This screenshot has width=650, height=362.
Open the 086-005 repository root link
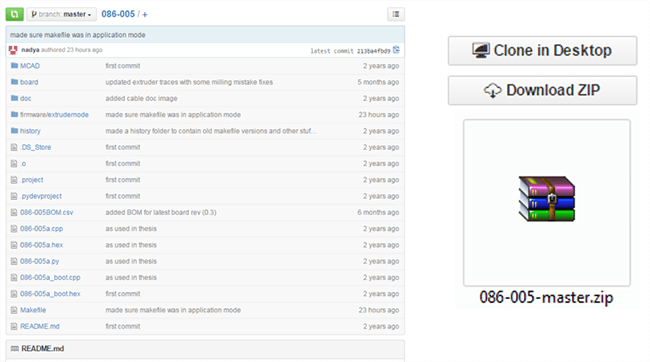click(118, 14)
